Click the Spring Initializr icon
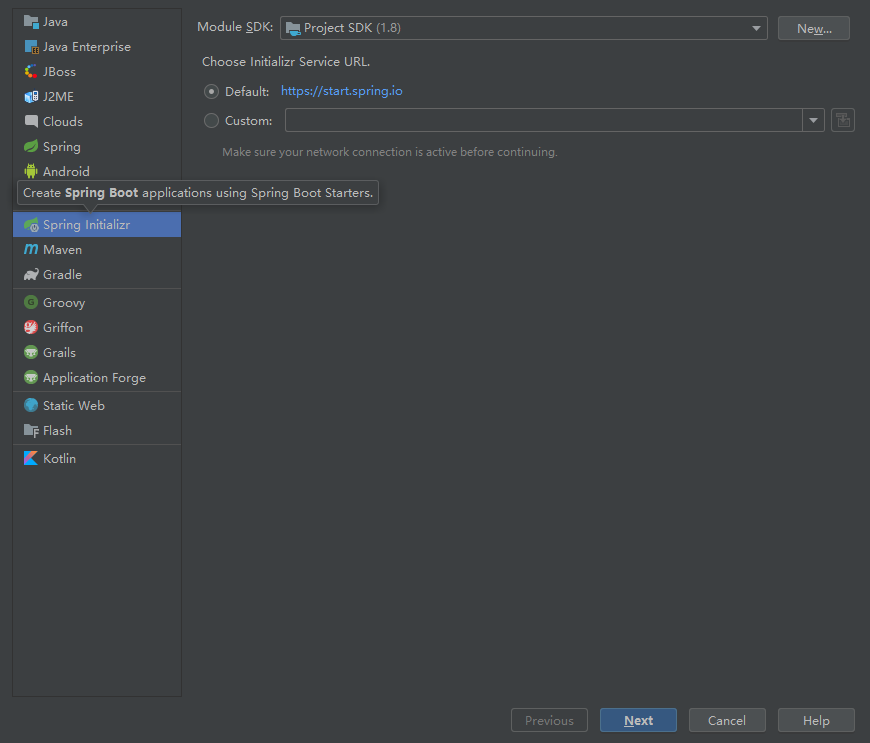The height and width of the screenshot is (743, 870). click(x=31, y=225)
